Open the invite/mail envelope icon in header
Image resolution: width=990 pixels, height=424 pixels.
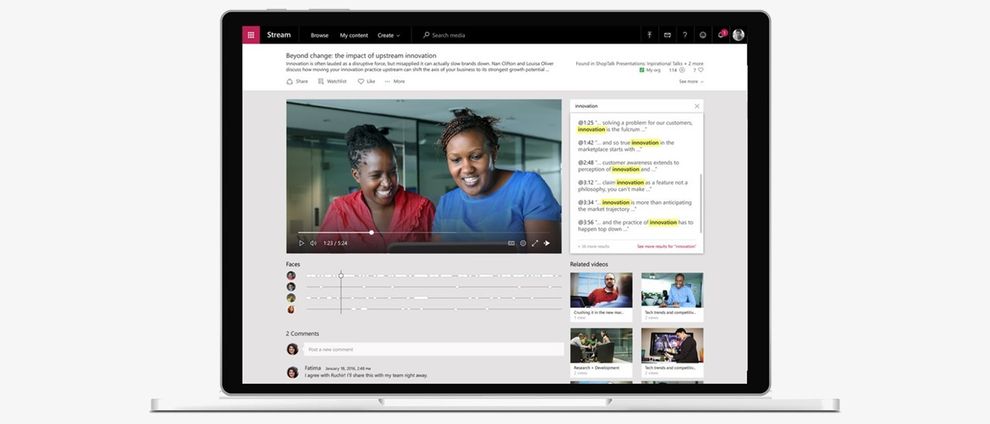tap(667, 35)
